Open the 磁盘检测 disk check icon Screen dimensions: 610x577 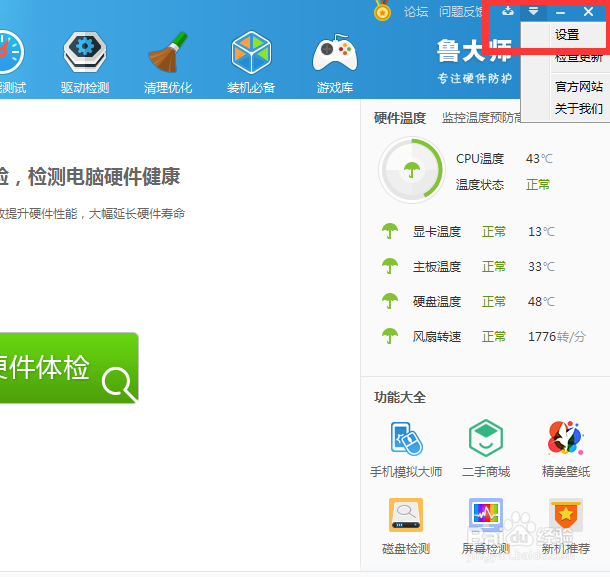tap(406, 515)
